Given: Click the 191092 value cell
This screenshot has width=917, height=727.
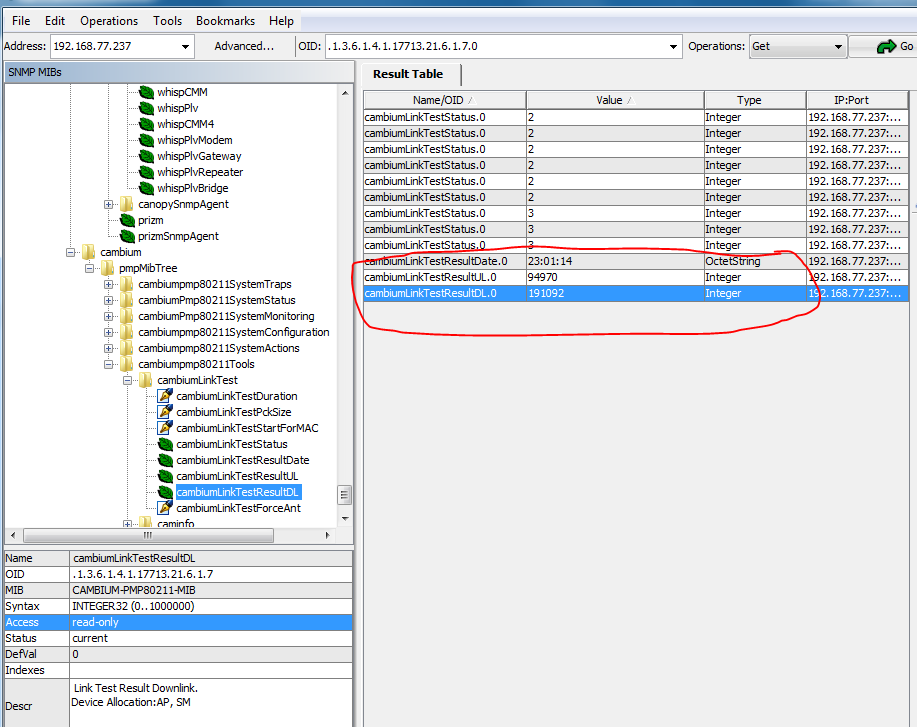Looking at the screenshot, I should (615, 293).
